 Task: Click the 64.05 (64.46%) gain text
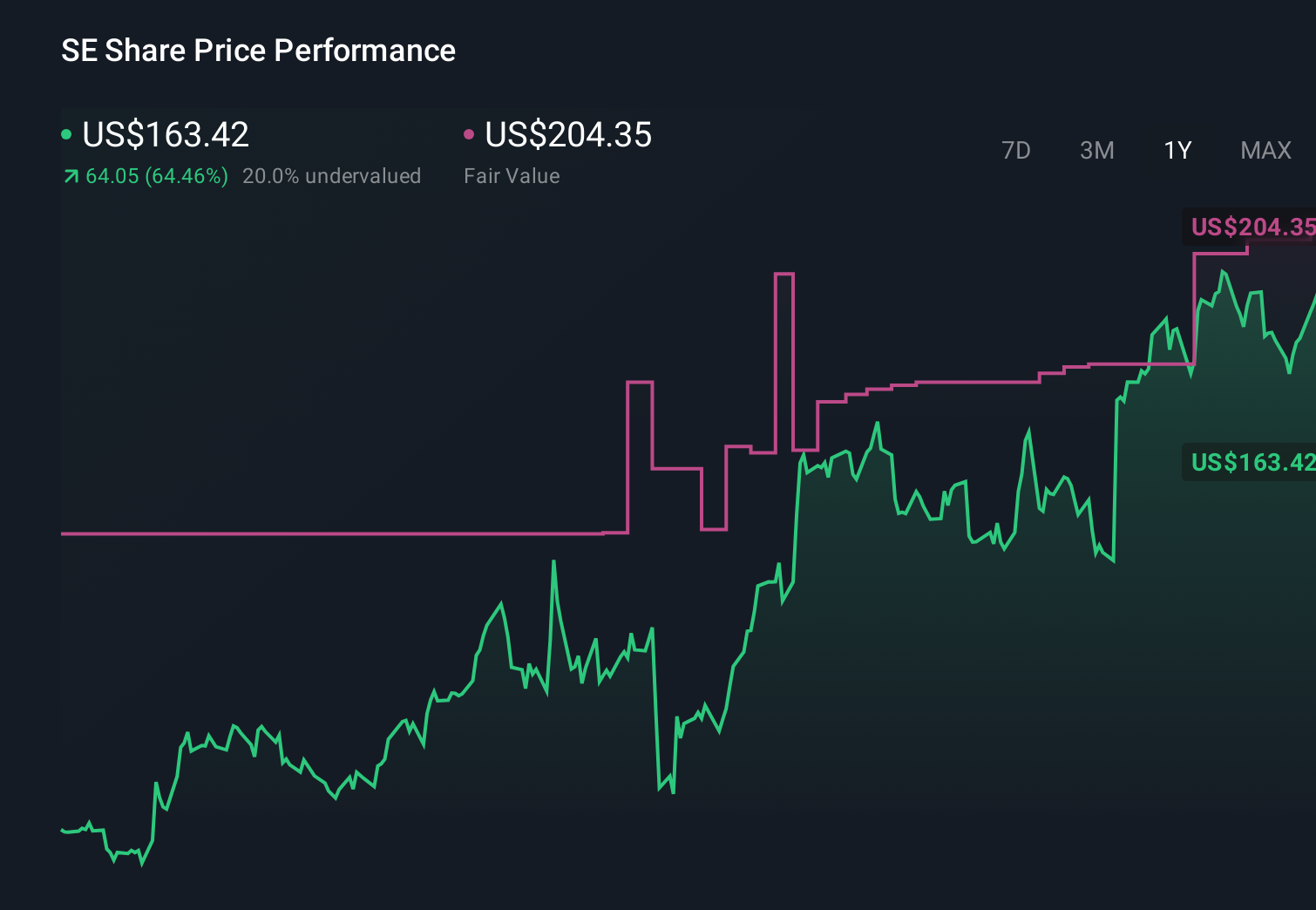[157, 176]
